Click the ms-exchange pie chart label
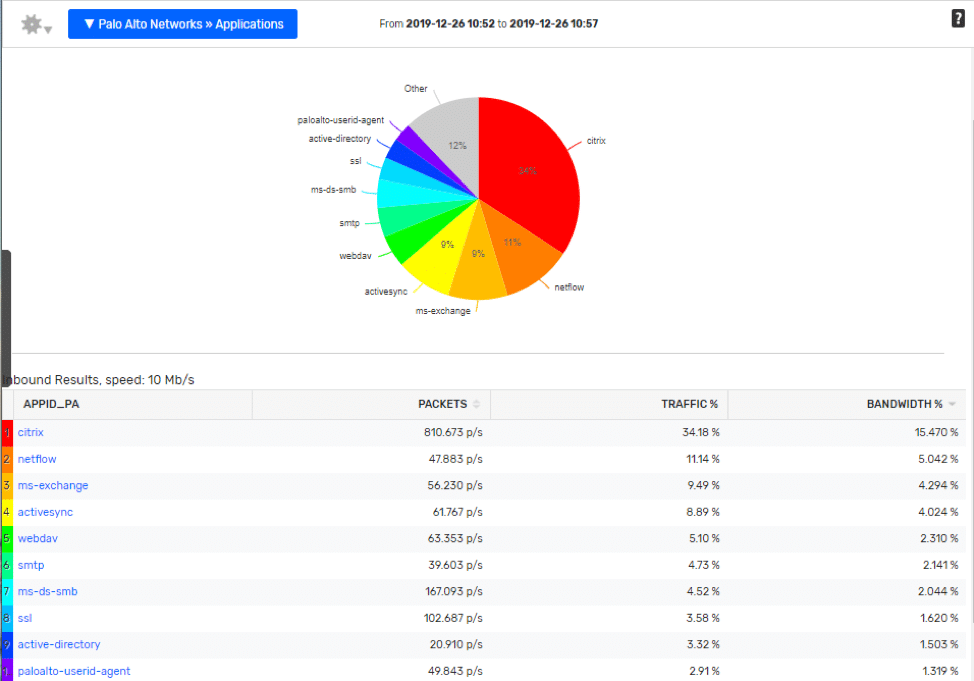This screenshot has width=974, height=681. [x=443, y=311]
